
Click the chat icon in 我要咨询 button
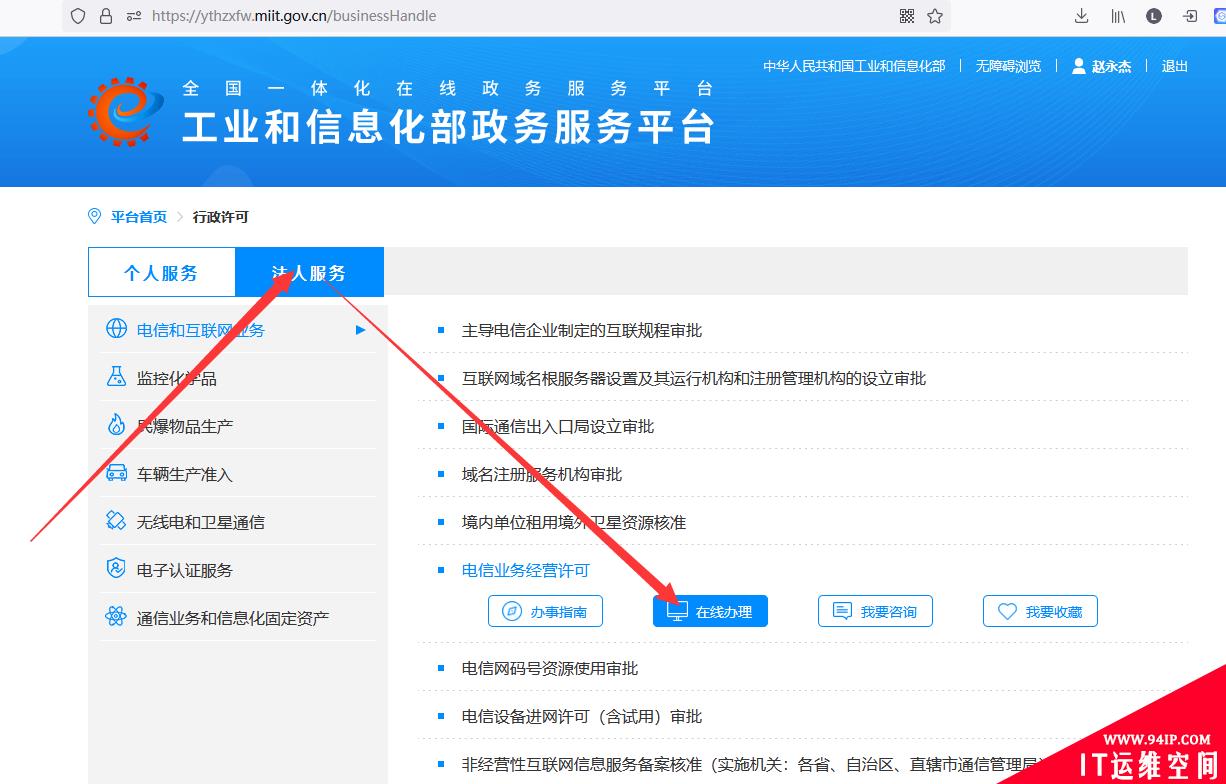(843, 611)
